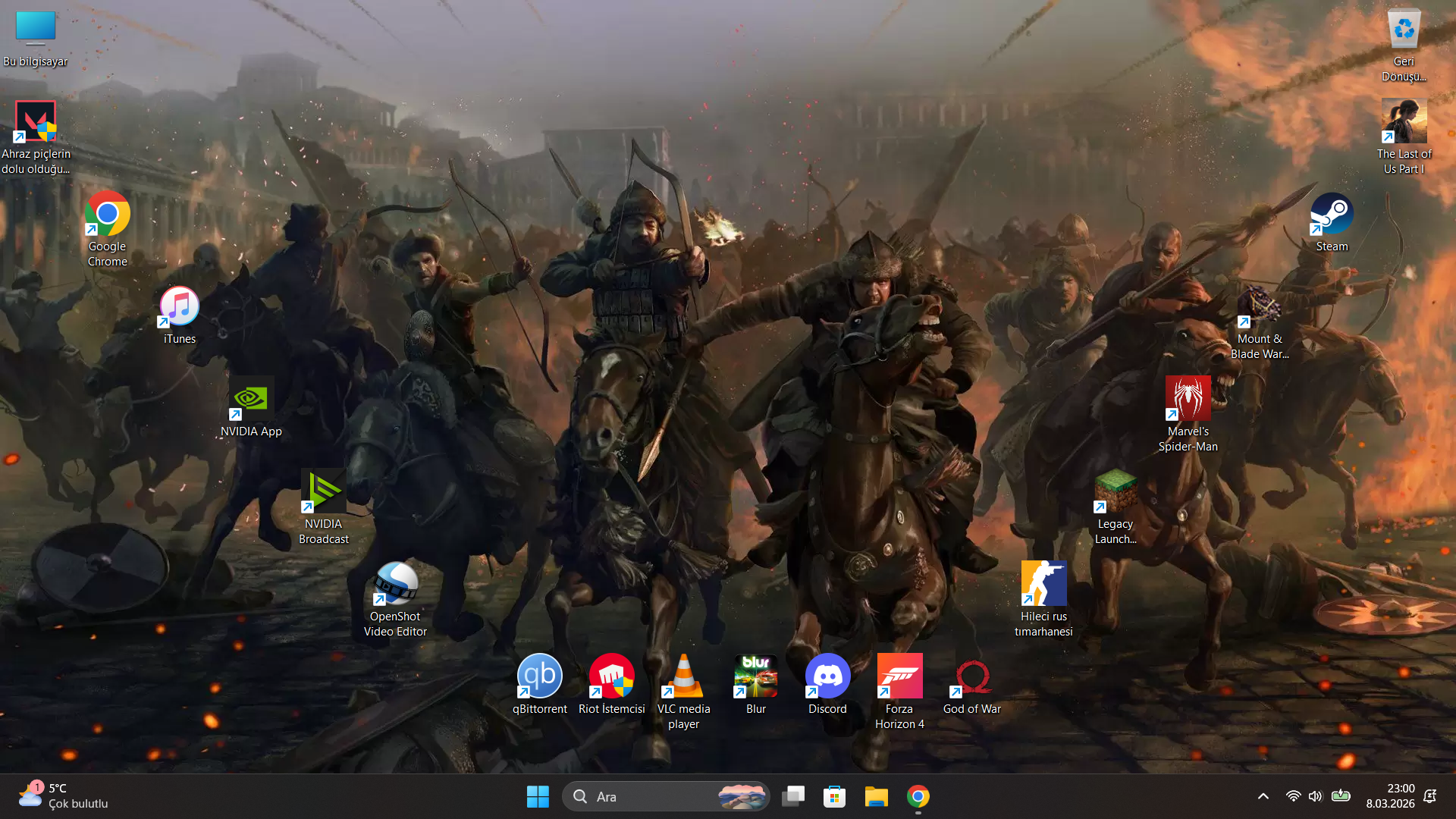Select the VLC media player shortcut
Viewport: 1456px width, 819px height.
coord(683,693)
